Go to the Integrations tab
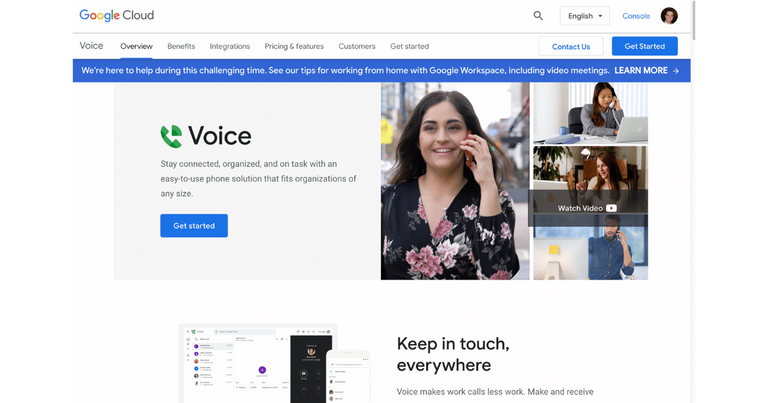 (x=230, y=46)
